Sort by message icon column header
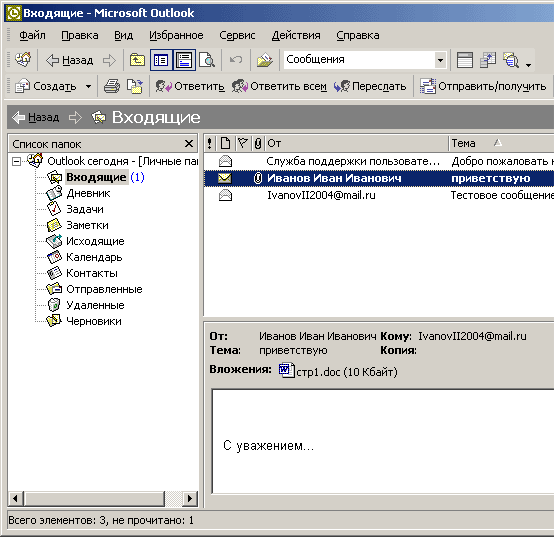 tap(225, 143)
